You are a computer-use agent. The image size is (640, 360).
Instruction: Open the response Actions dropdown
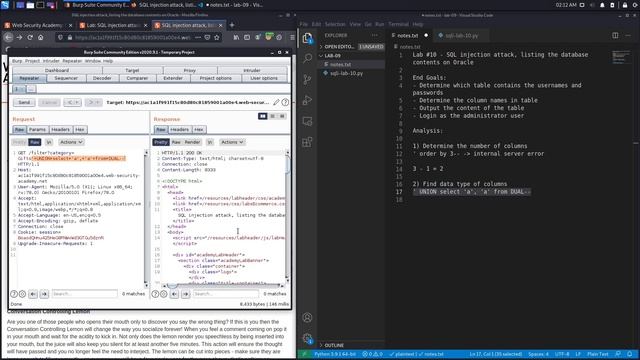(232, 142)
